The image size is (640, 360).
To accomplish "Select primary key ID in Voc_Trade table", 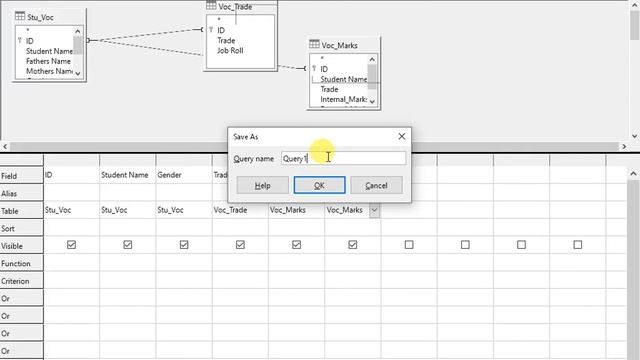I will pyautogui.click(x=221, y=30).
